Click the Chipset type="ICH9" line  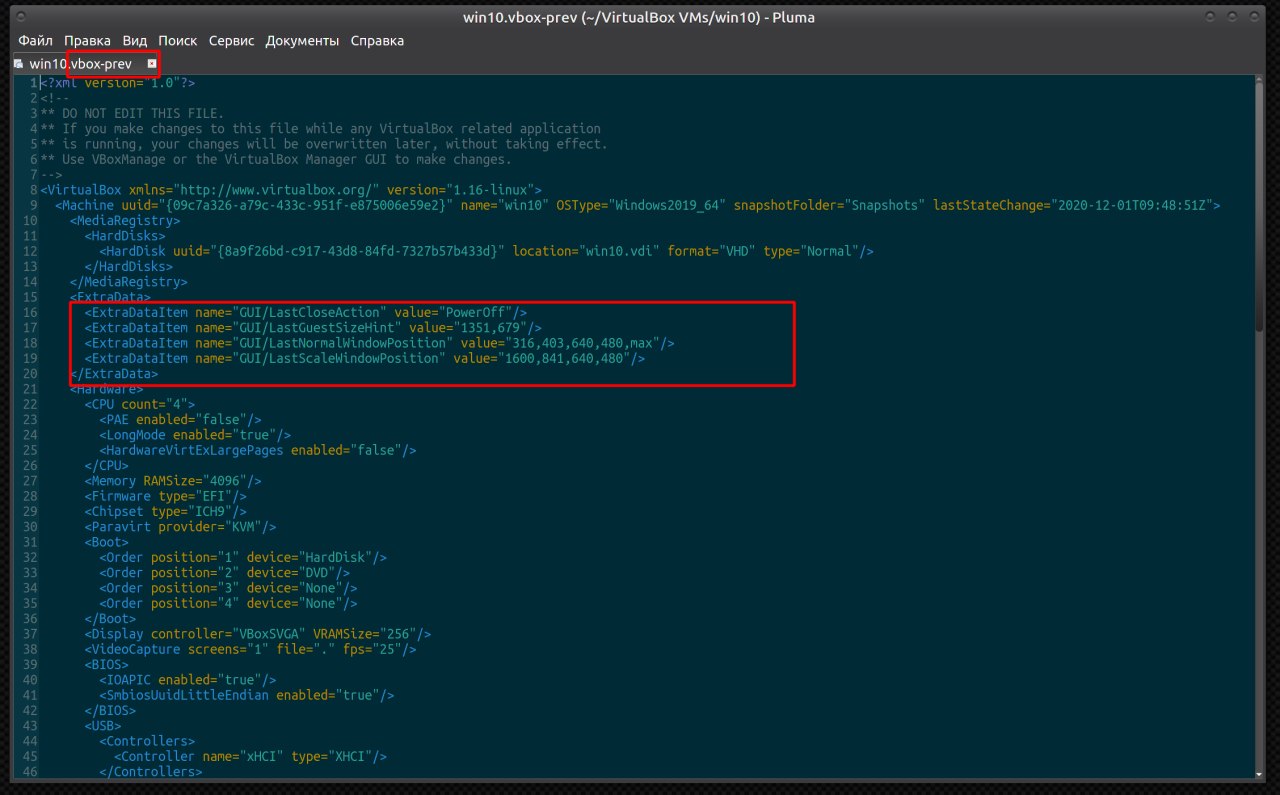pos(165,512)
